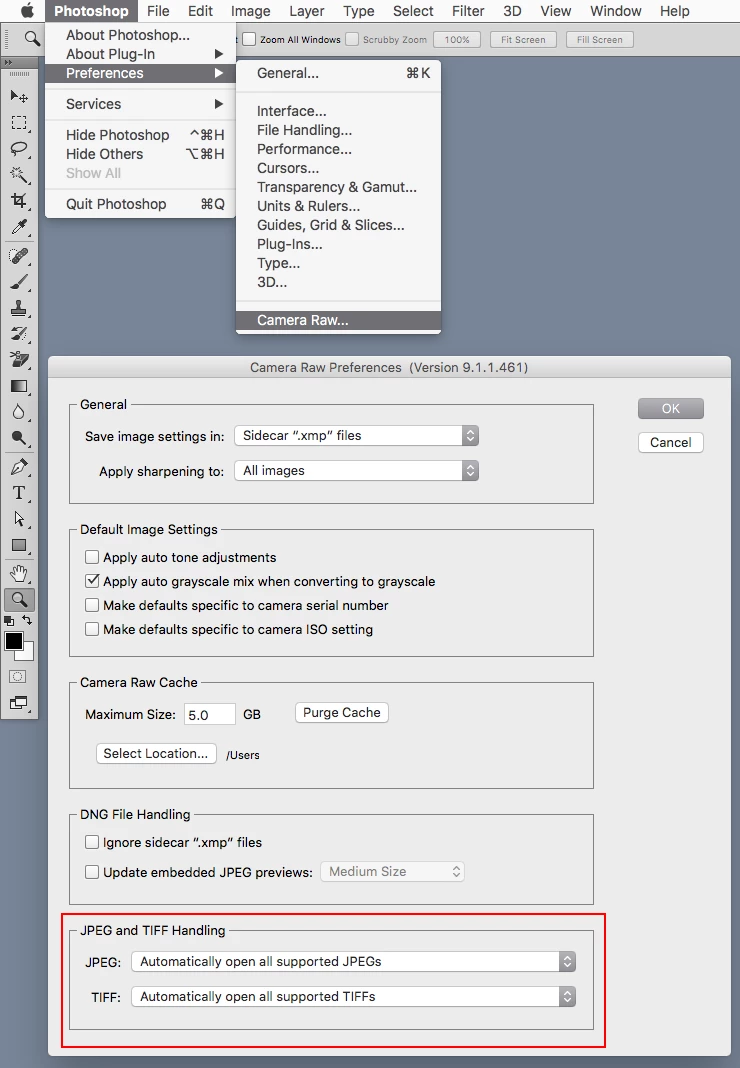Open the Apple menu
Image resolution: width=740 pixels, height=1068 pixels.
[27, 11]
